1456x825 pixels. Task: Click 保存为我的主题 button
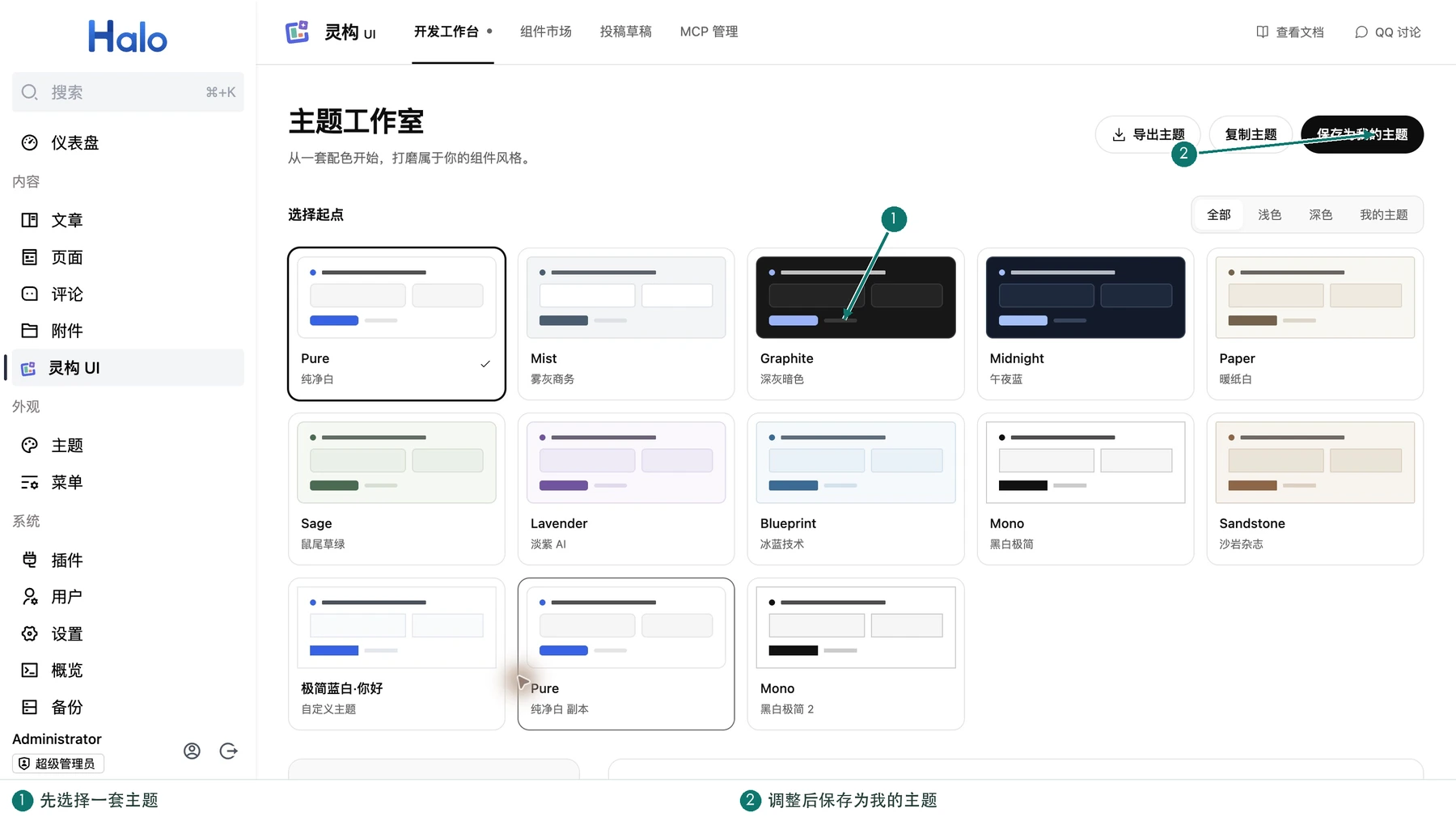tap(1362, 134)
